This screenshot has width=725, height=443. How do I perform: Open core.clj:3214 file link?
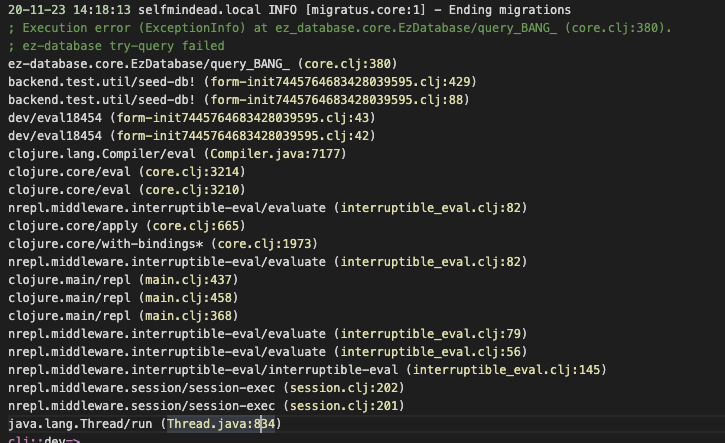192,172
